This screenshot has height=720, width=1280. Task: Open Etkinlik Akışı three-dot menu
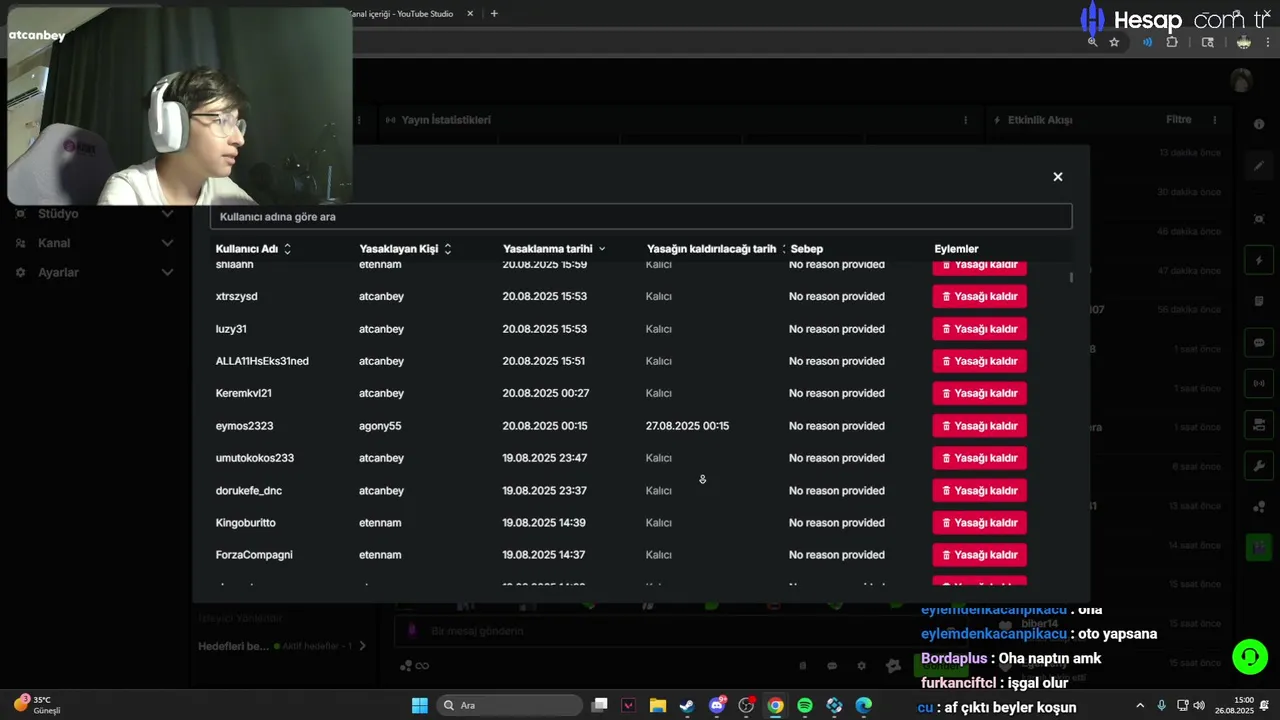coord(1215,120)
